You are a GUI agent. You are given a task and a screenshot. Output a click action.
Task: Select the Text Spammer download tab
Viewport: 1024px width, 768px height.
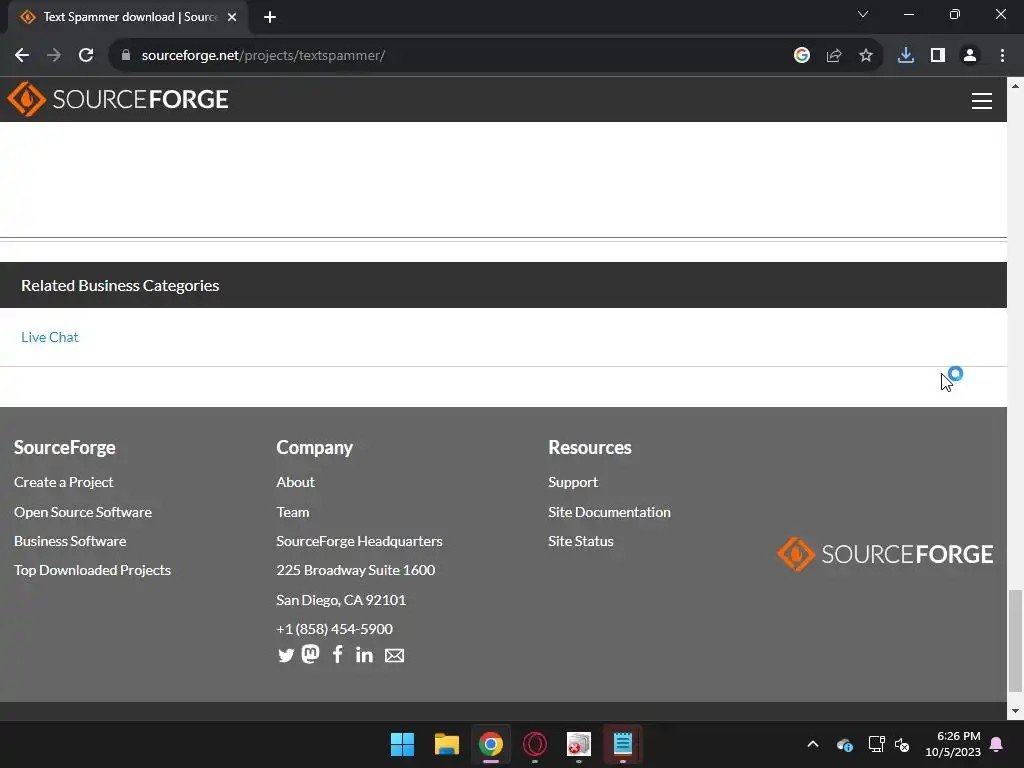click(x=127, y=18)
